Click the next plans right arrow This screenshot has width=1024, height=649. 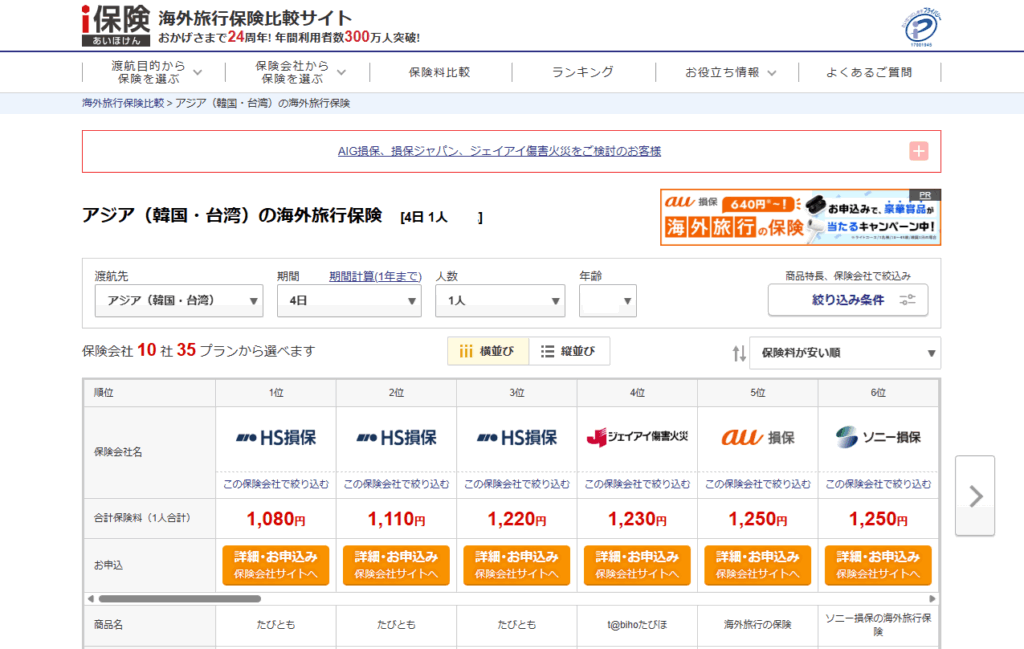(x=975, y=495)
